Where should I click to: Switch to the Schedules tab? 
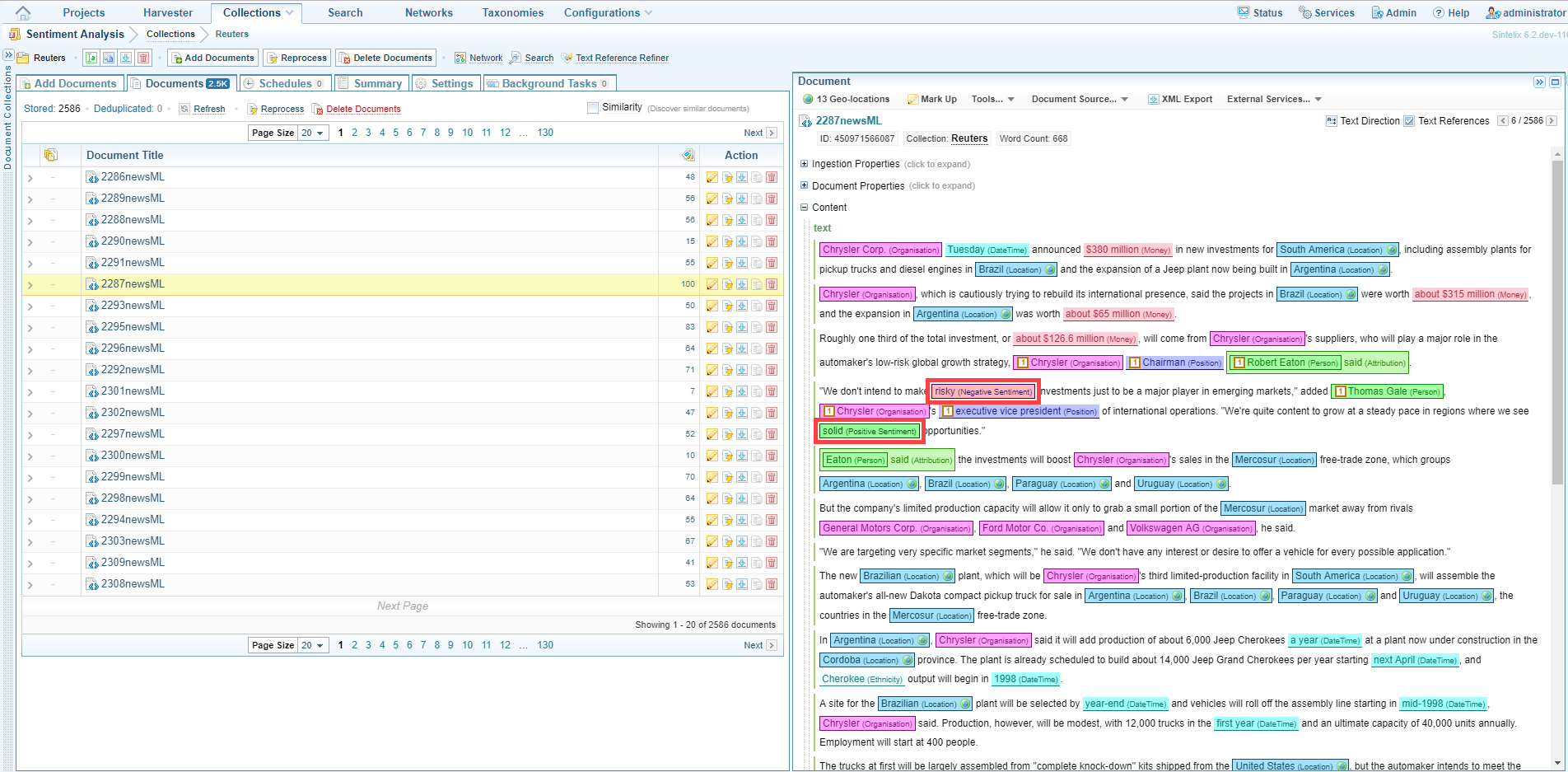point(284,83)
